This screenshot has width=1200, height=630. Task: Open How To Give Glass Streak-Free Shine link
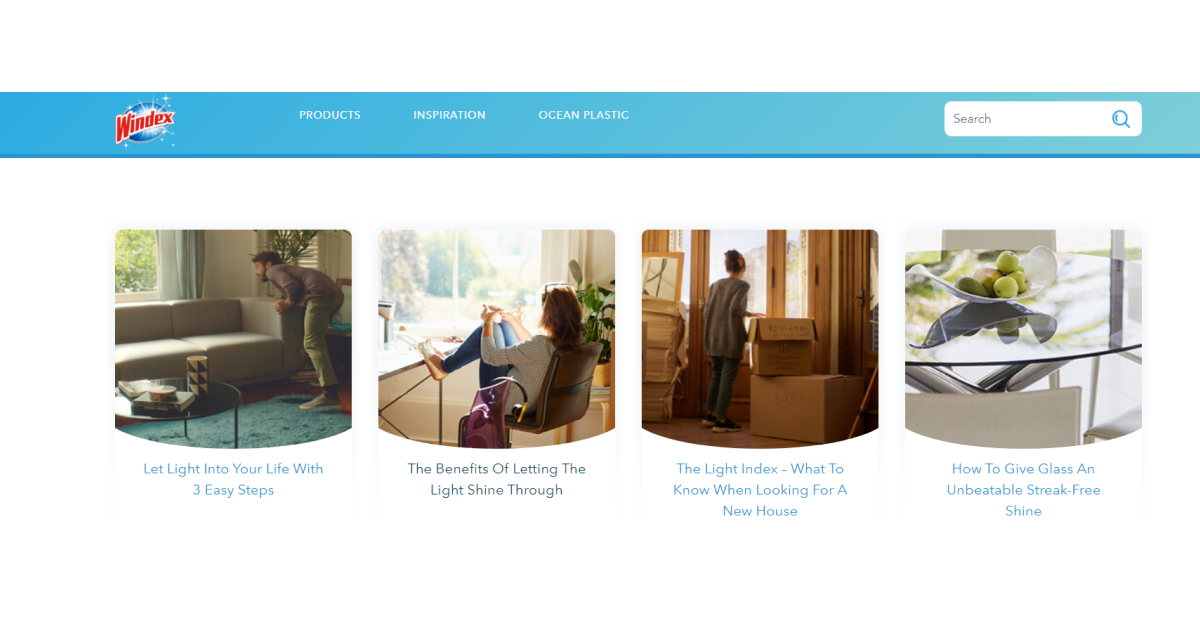click(1023, 489)
